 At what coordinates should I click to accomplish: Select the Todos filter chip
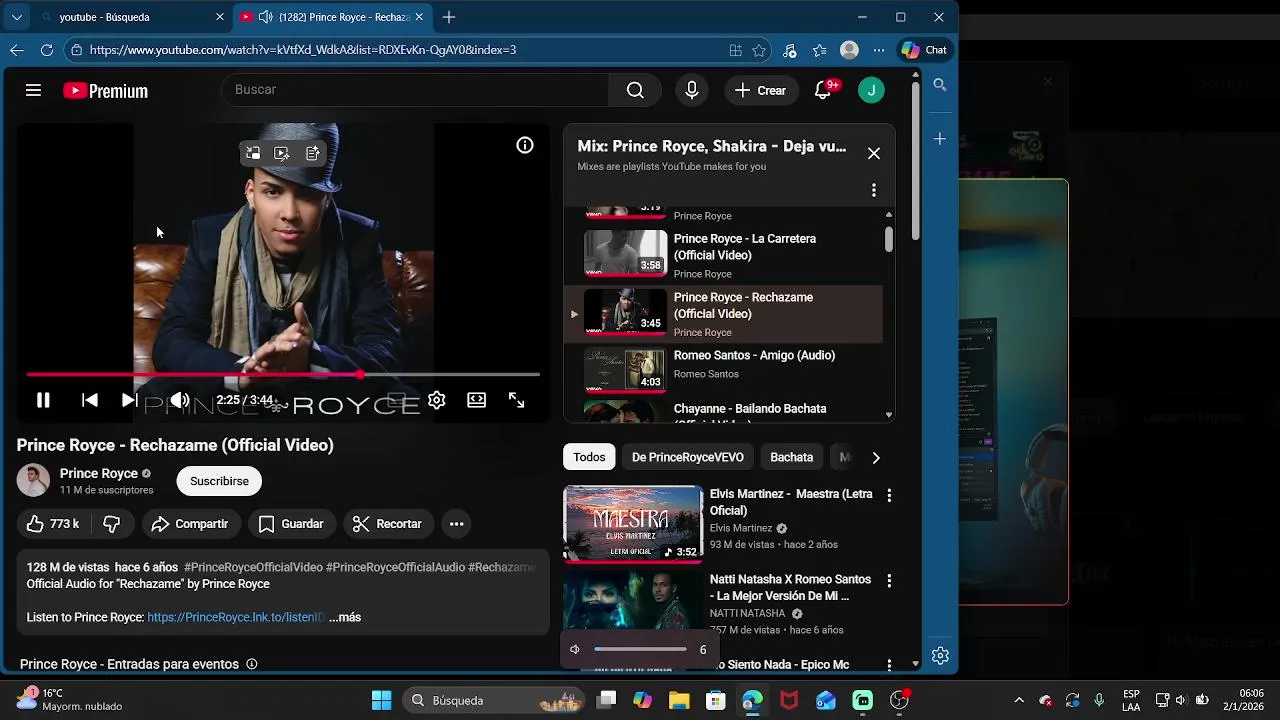click(x=589, y=457)
